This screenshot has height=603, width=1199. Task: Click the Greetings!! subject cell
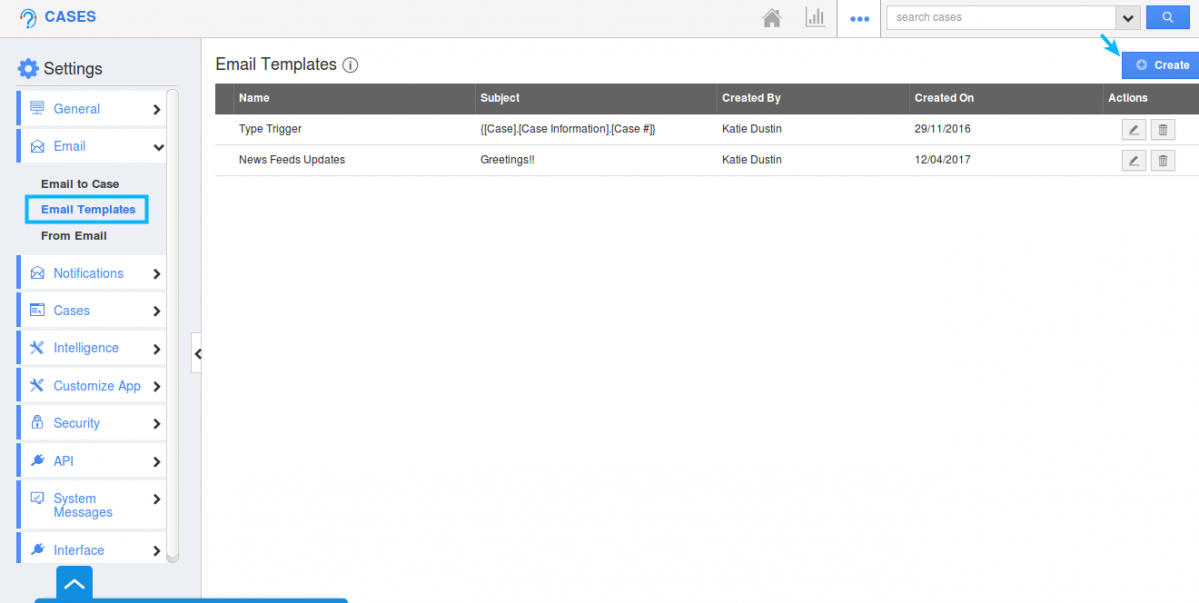point(508,160)
